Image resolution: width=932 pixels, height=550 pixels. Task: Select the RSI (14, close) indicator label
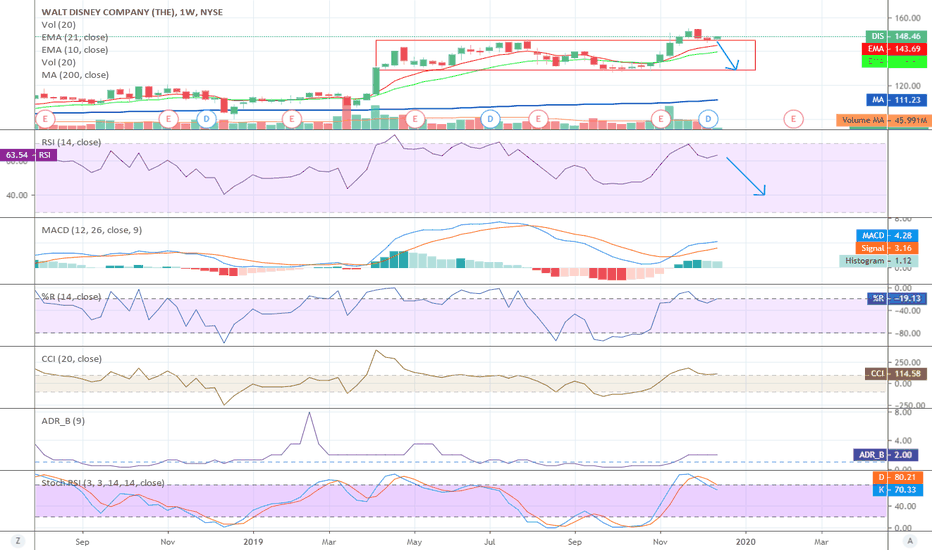coord(71,142)
